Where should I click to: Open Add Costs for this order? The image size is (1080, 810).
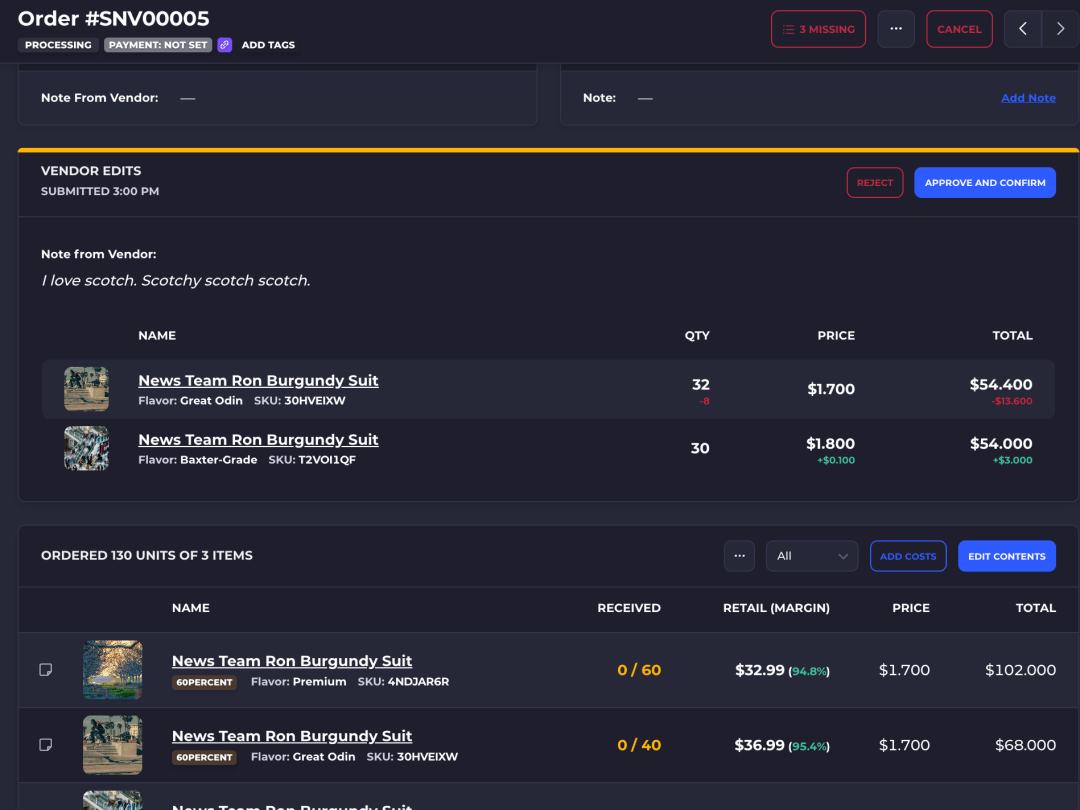(908, 556)
